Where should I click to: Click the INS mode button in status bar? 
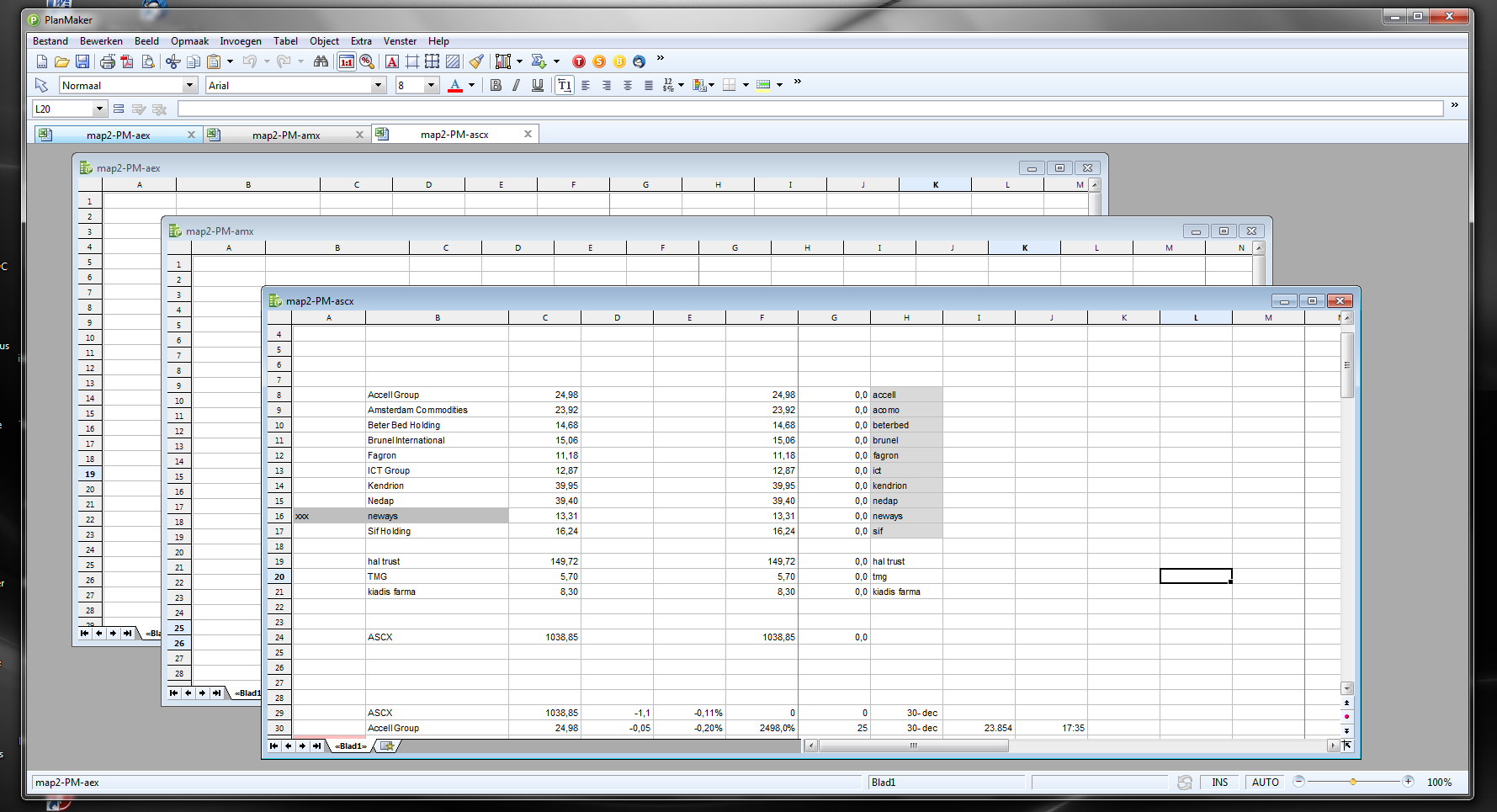pos(1219,783)
